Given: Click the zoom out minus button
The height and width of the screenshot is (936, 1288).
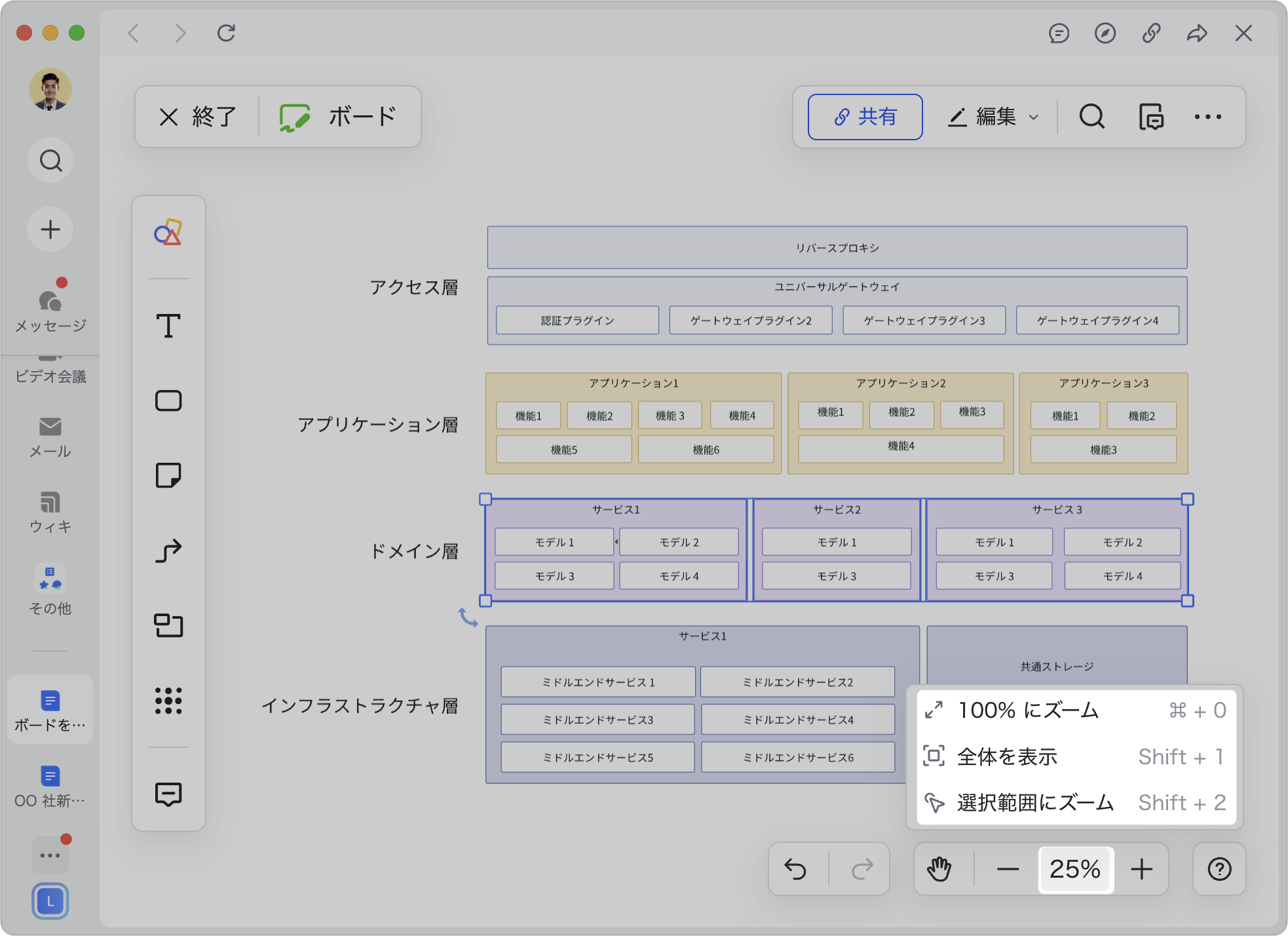Looking at the screenshot, I should tap(1008, 869).
